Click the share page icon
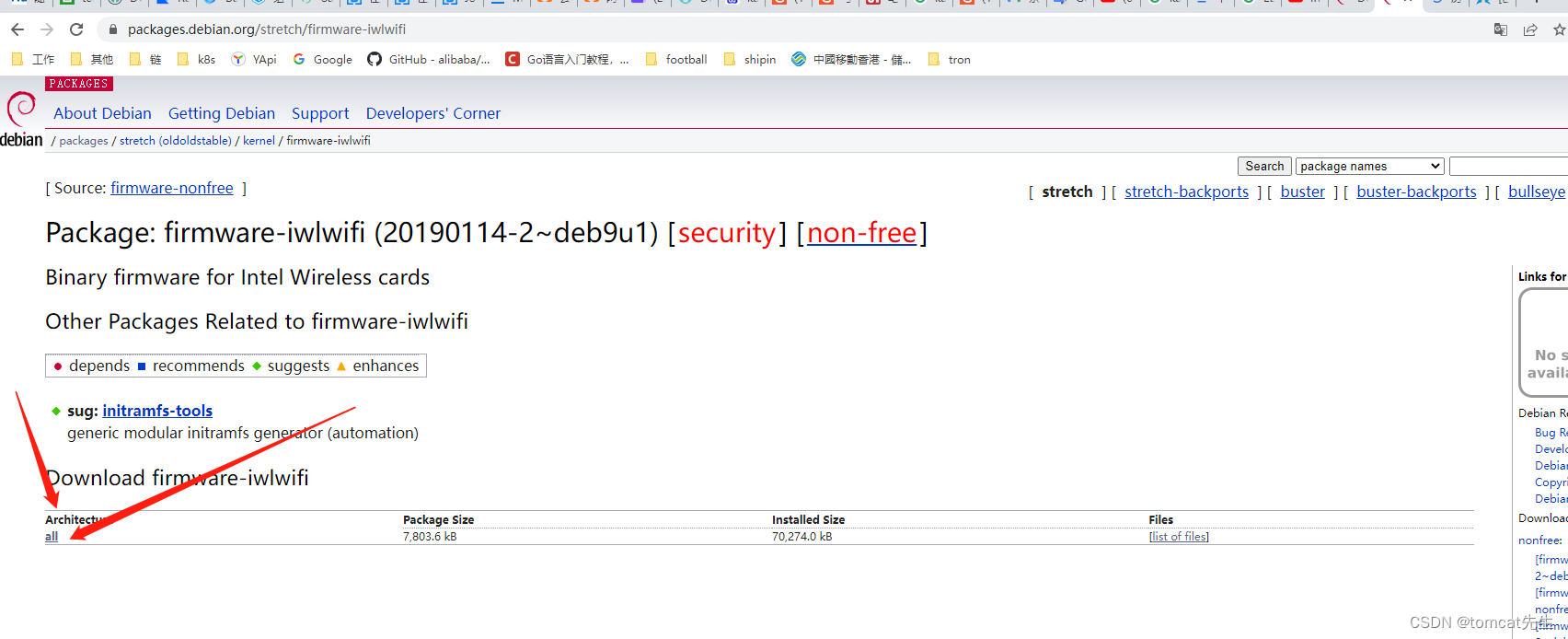The height and width of the screenshot is (639, 1568). click(x=1530, y=29)
